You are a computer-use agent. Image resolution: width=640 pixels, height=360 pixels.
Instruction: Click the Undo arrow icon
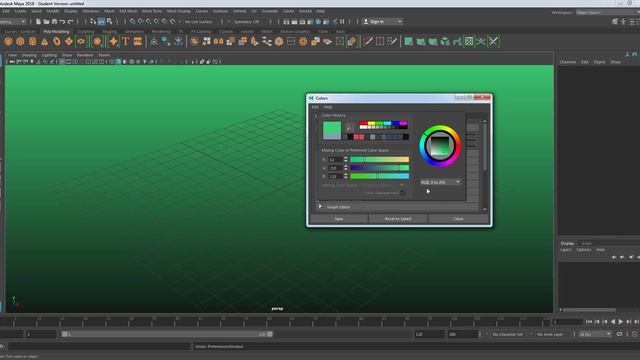[62, 21]
